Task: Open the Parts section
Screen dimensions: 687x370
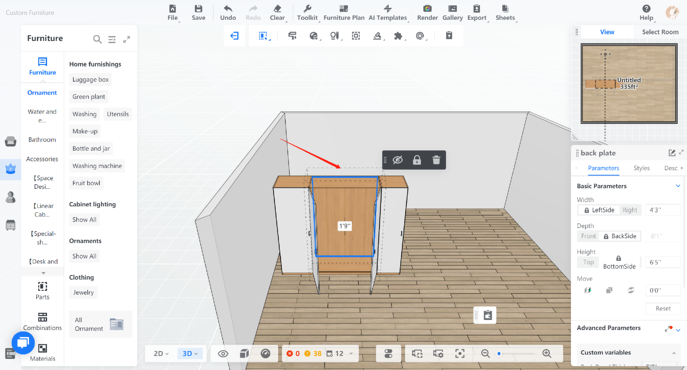Action: pos(42,291)
